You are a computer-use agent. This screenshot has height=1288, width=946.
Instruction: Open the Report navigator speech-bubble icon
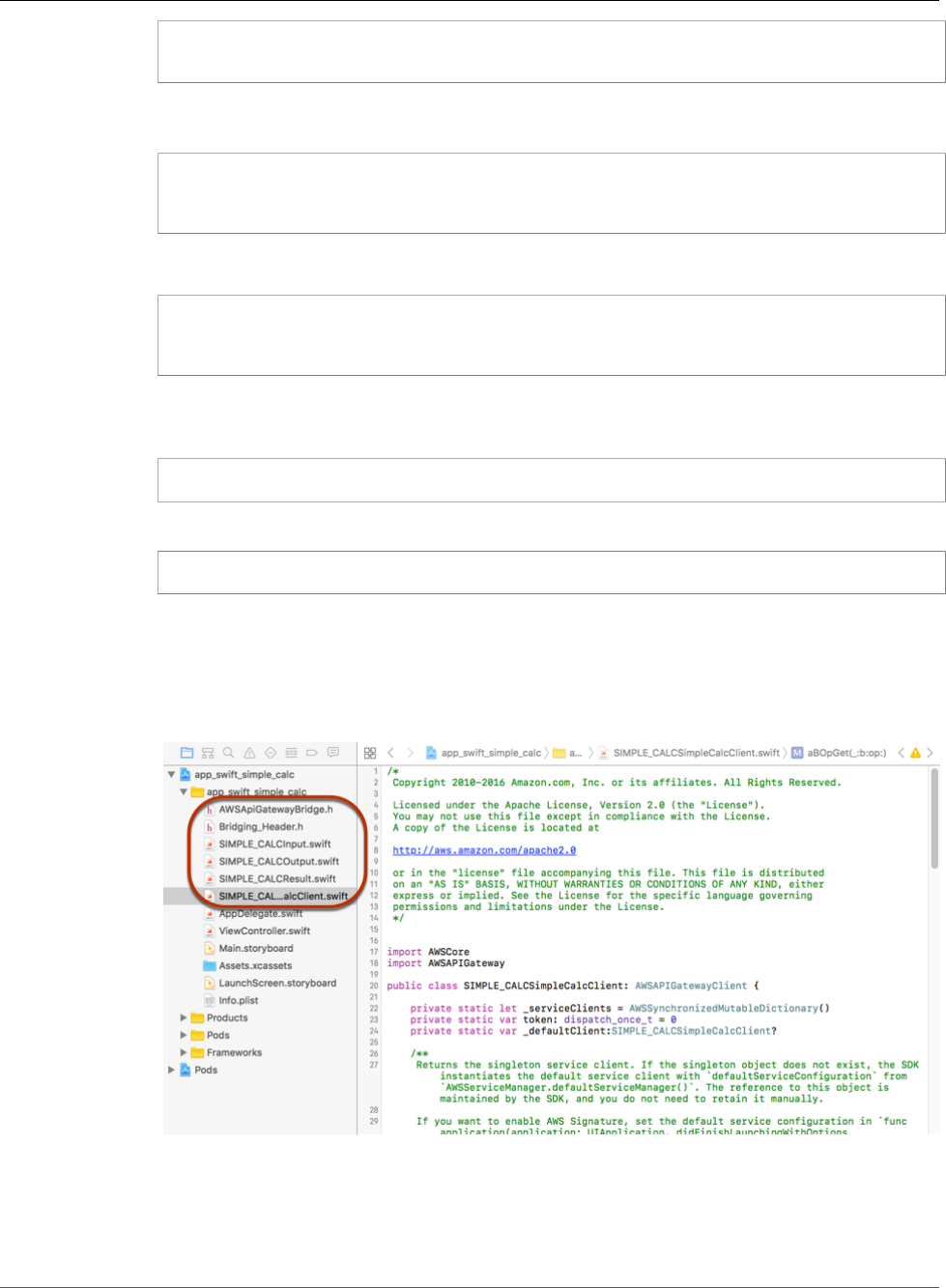pyautogui.click(x=333, y=753)
